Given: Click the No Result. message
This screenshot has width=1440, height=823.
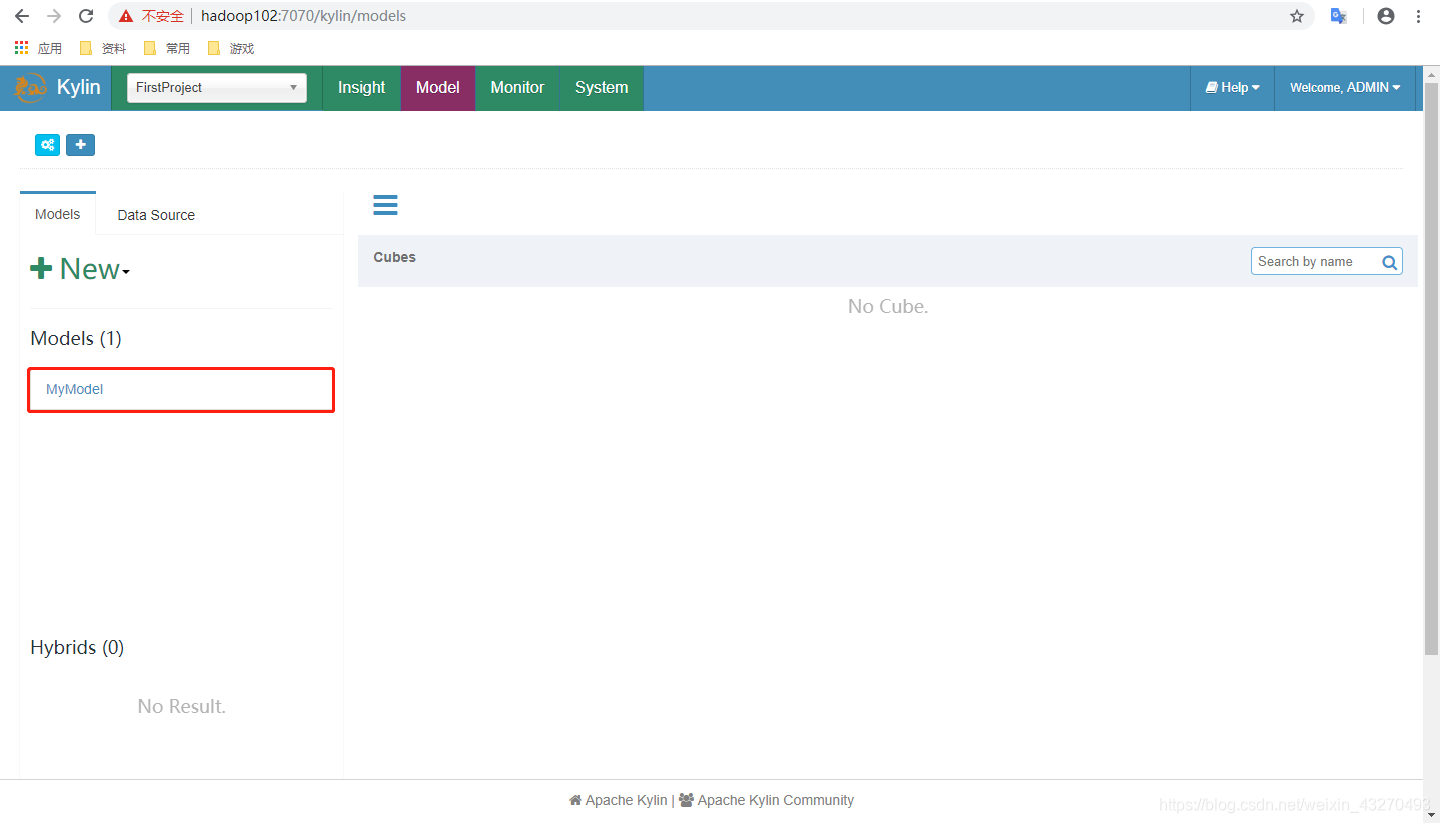Looking at the screenshot, I should pyautogui.click(x=182, y=706).
